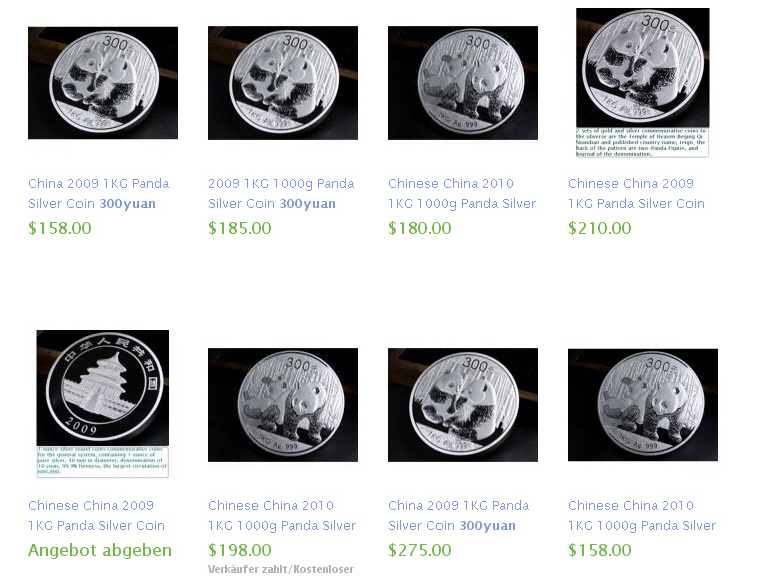764x585 pixels.
Task: Open the coin thumbnail priced $275.00
Action: click(463, 405)
